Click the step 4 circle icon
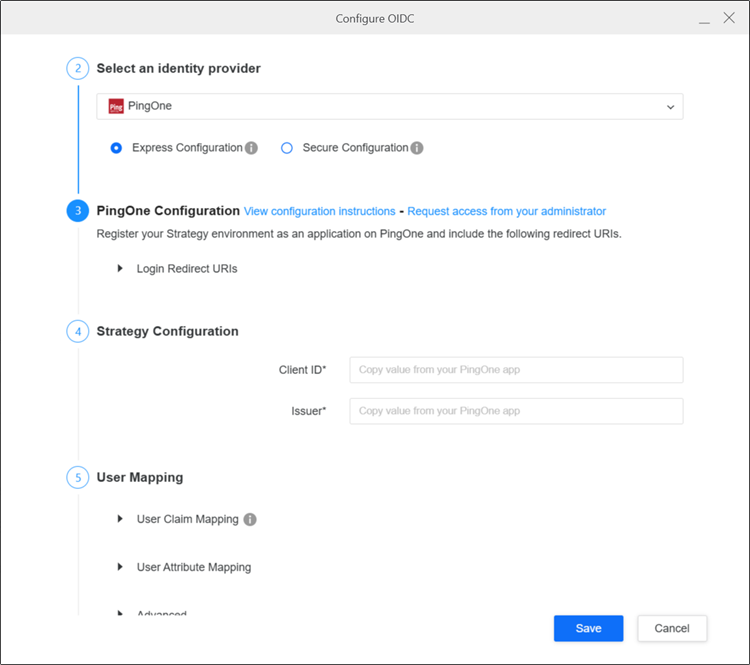The image size is (750, 665). (x=78, y=331)
